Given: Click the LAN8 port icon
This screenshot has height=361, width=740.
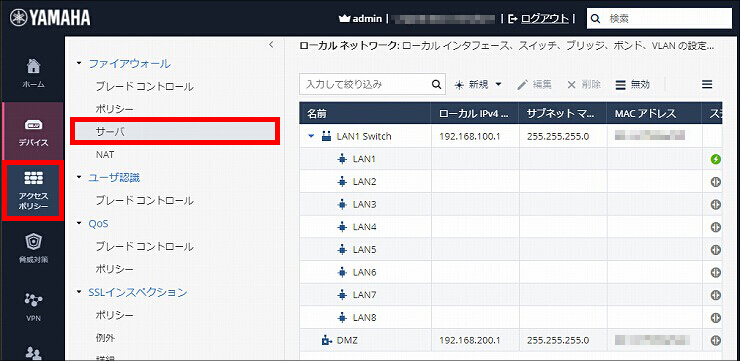Looking at the screenshot, I should coord(343,318).
